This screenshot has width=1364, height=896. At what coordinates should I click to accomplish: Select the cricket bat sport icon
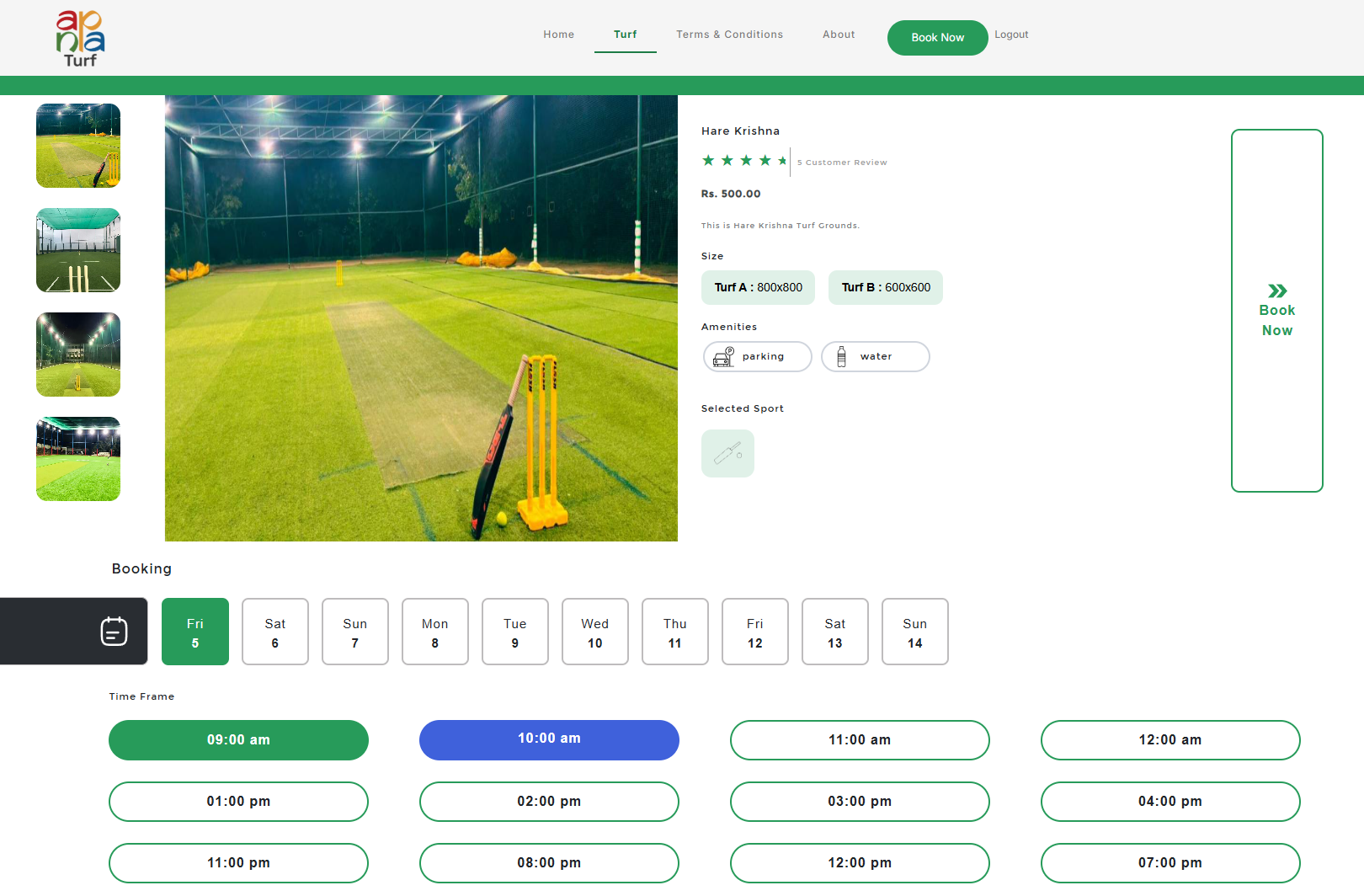click(x=727, y=453)
